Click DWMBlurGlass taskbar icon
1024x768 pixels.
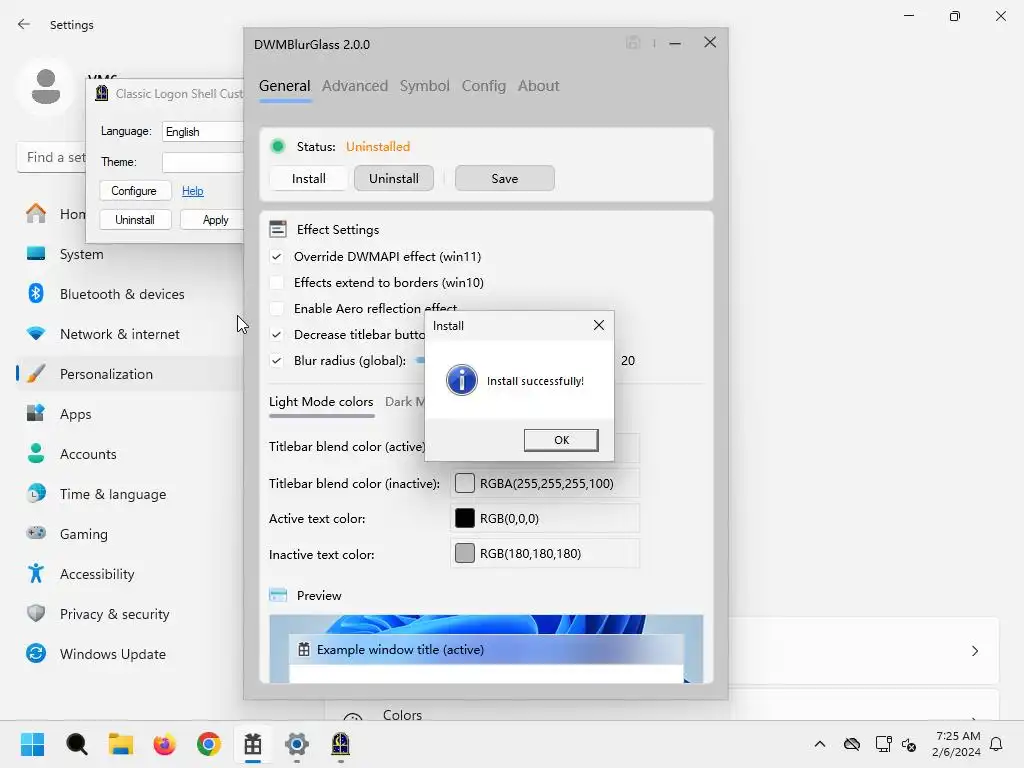(x=253, y=744)
